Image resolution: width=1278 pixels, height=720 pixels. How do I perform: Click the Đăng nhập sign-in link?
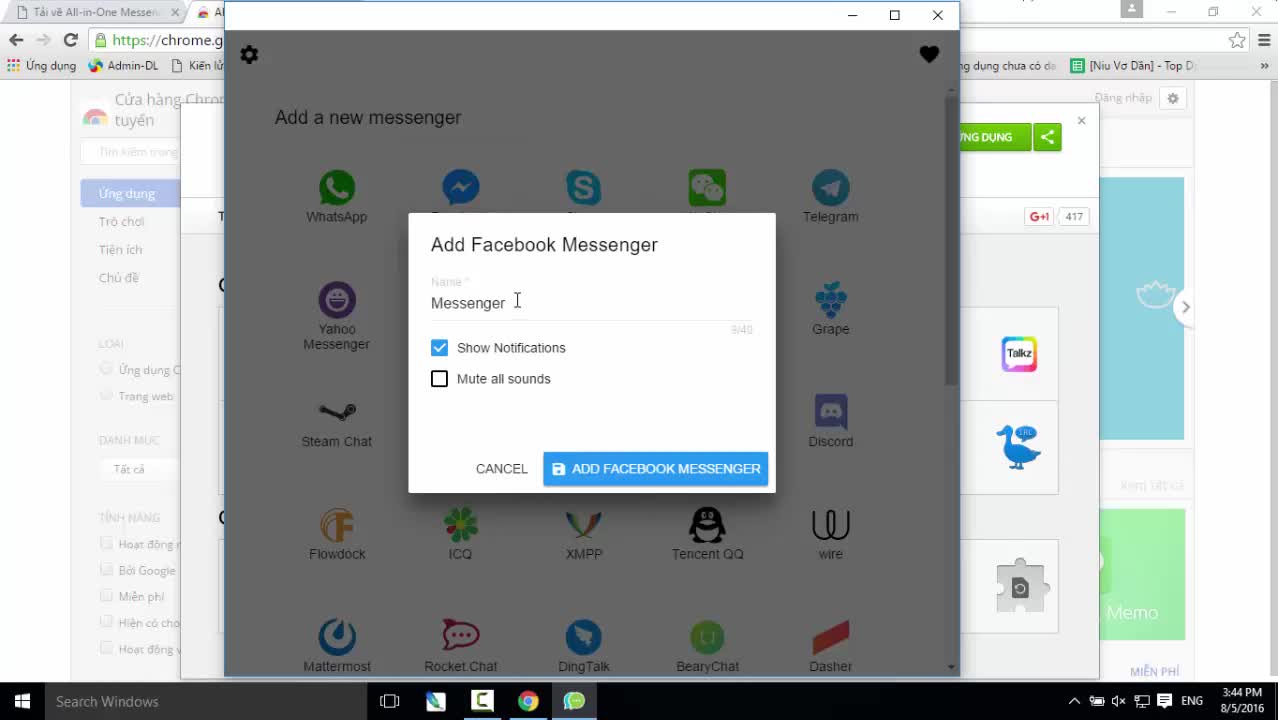tap(1123, 98)
